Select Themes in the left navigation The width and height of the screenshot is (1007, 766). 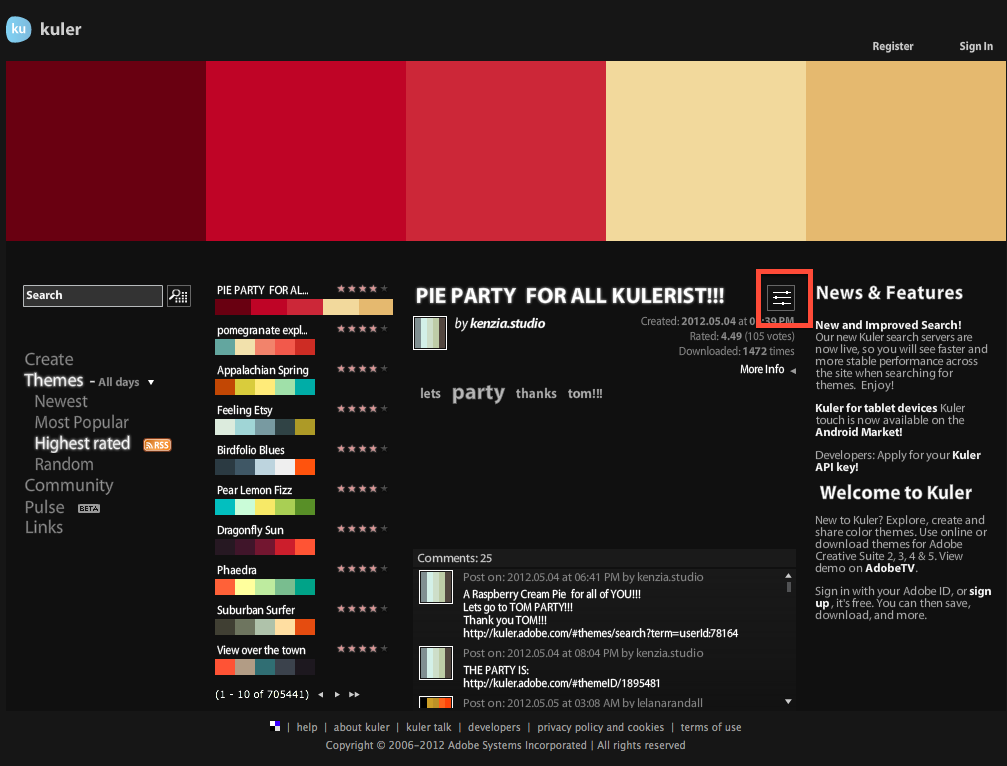[54, 380]
